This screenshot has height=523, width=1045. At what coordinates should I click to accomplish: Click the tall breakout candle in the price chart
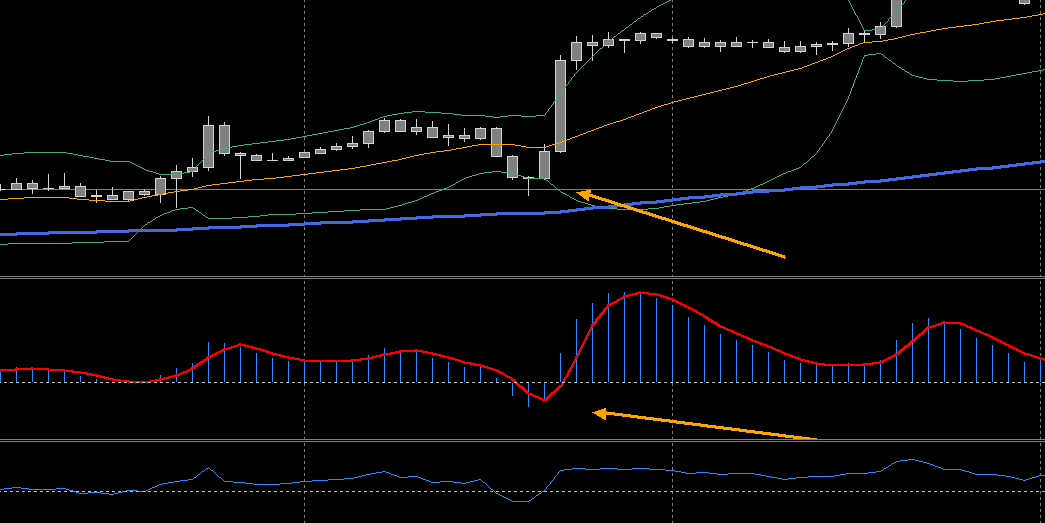pyautogui.click(x=560, y=106)
